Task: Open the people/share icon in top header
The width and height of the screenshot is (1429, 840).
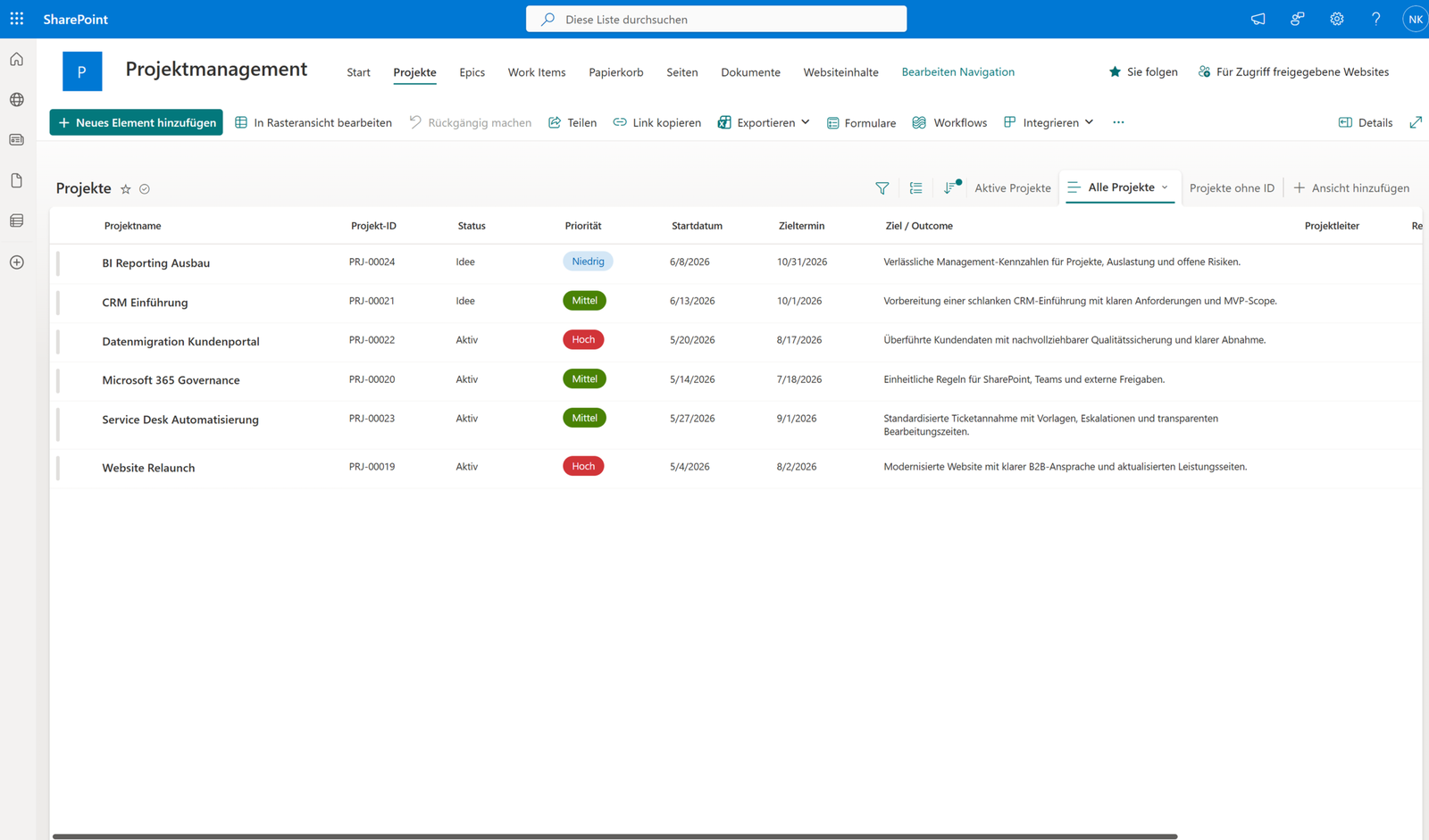Action: tap(1297, 19)
